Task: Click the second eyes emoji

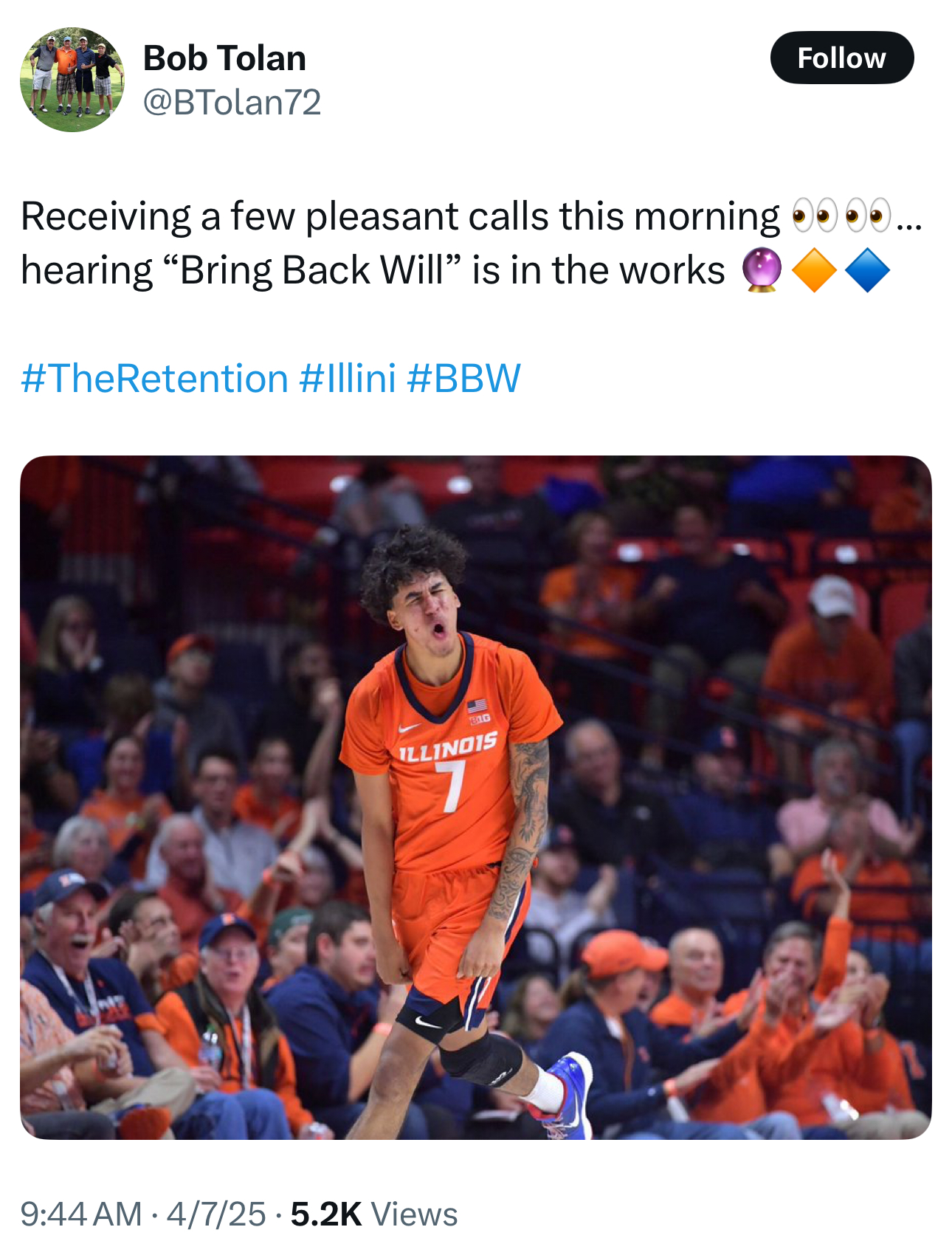Action: 868,216
